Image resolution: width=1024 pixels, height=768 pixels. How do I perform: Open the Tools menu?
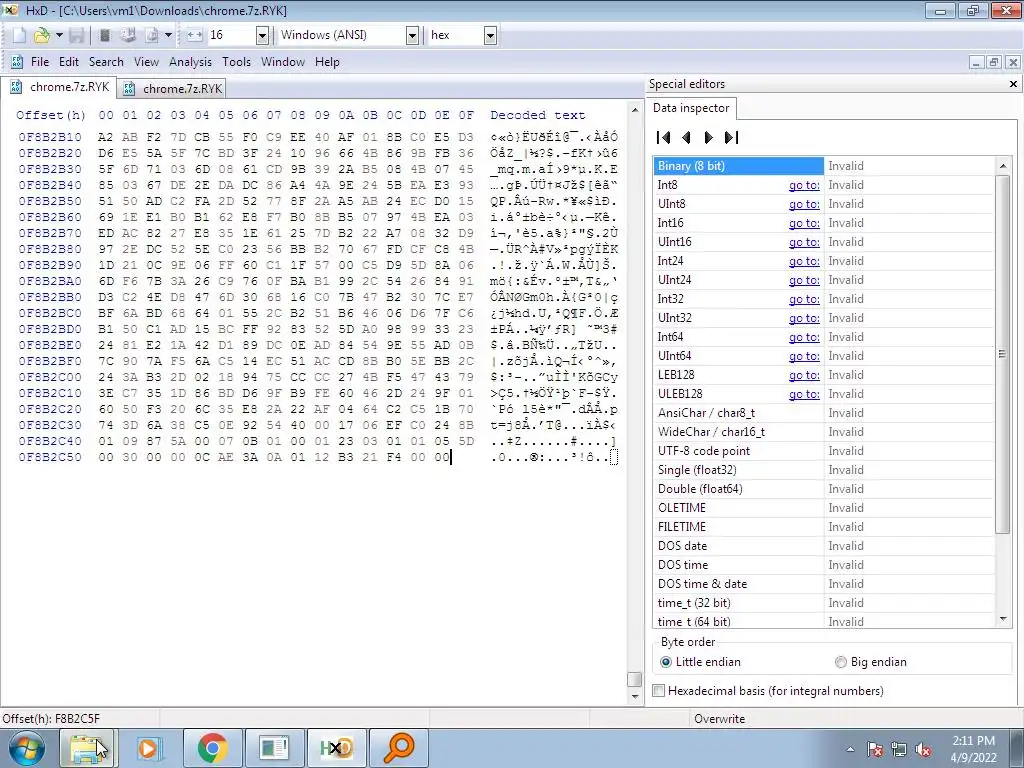click(236, 62)
